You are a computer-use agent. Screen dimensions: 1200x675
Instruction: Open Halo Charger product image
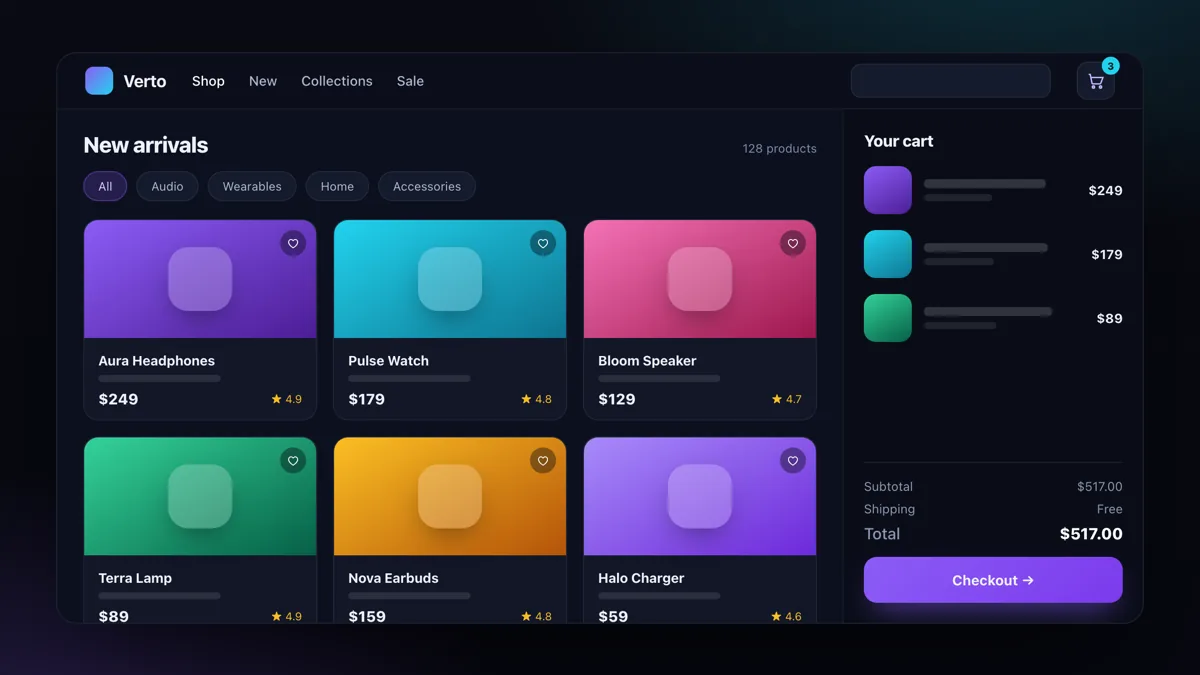coord(700,496)
